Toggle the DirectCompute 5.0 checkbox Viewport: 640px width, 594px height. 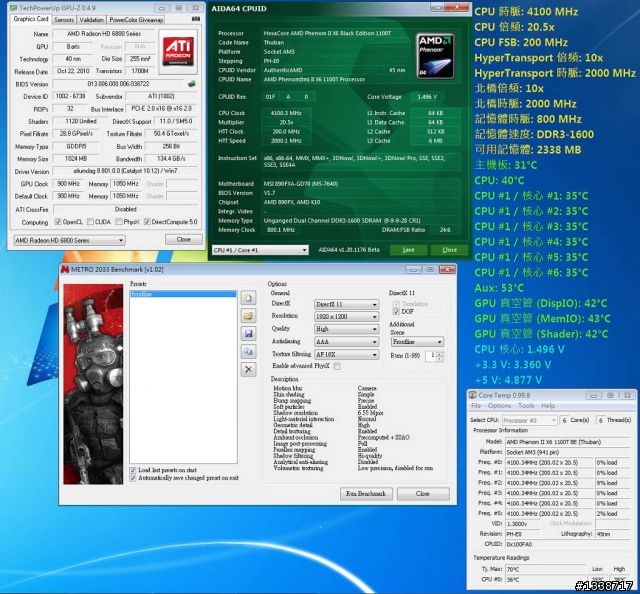147,222
